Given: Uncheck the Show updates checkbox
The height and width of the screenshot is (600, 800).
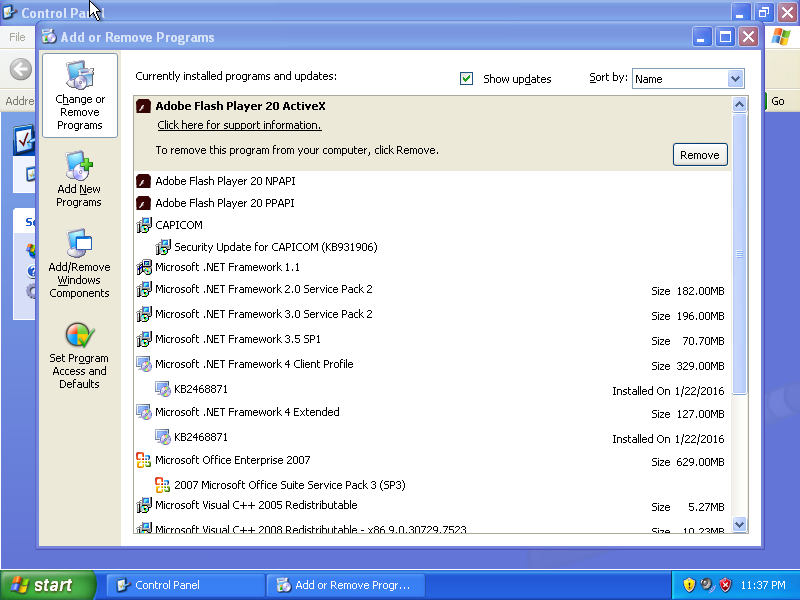Looking at the screenshot, I should pyautogui.click(x=465, y=78).
